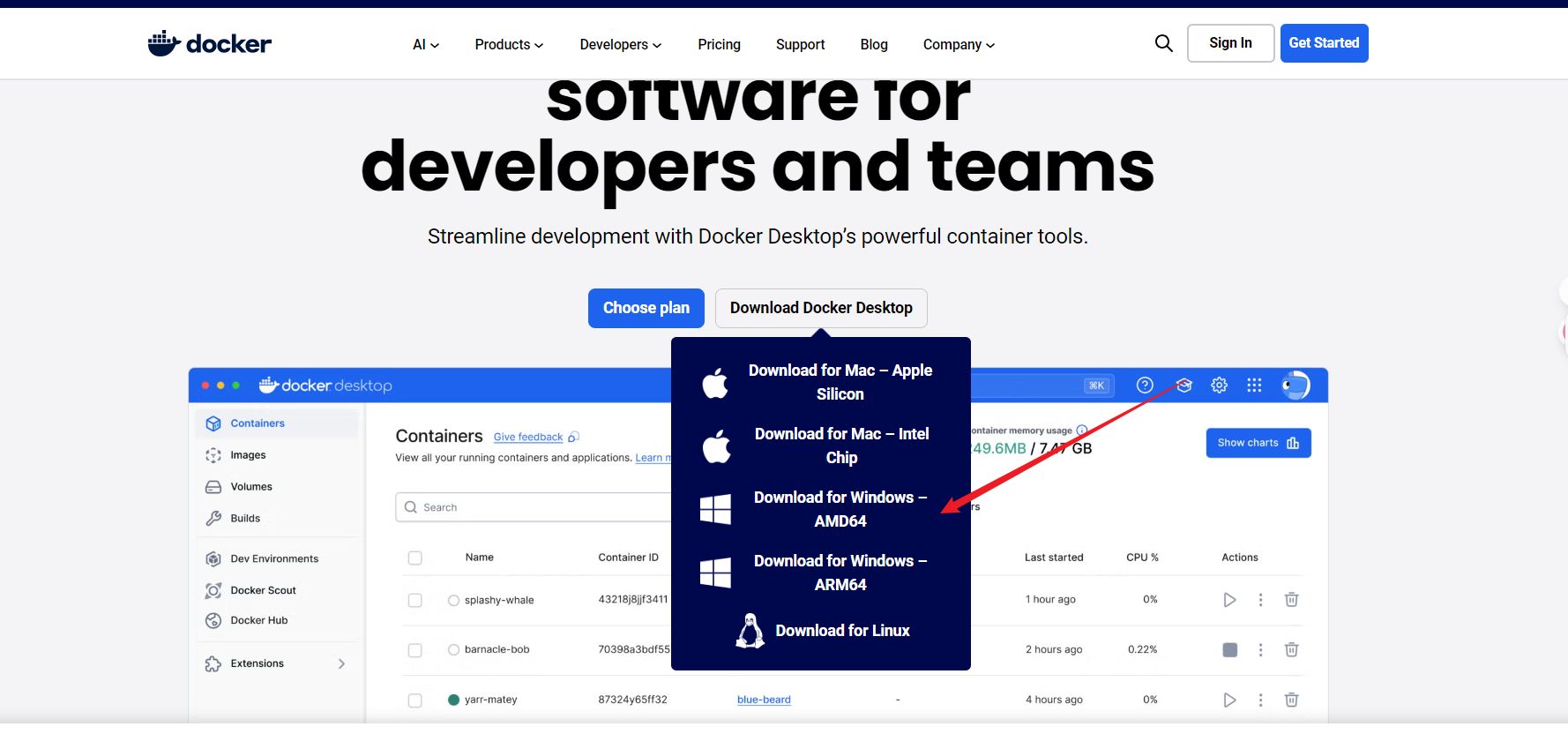The width and height of the screenshot is (1568, 734).
Task: Expand the Developers menu dropdown
Action: [x=621, y=45]
